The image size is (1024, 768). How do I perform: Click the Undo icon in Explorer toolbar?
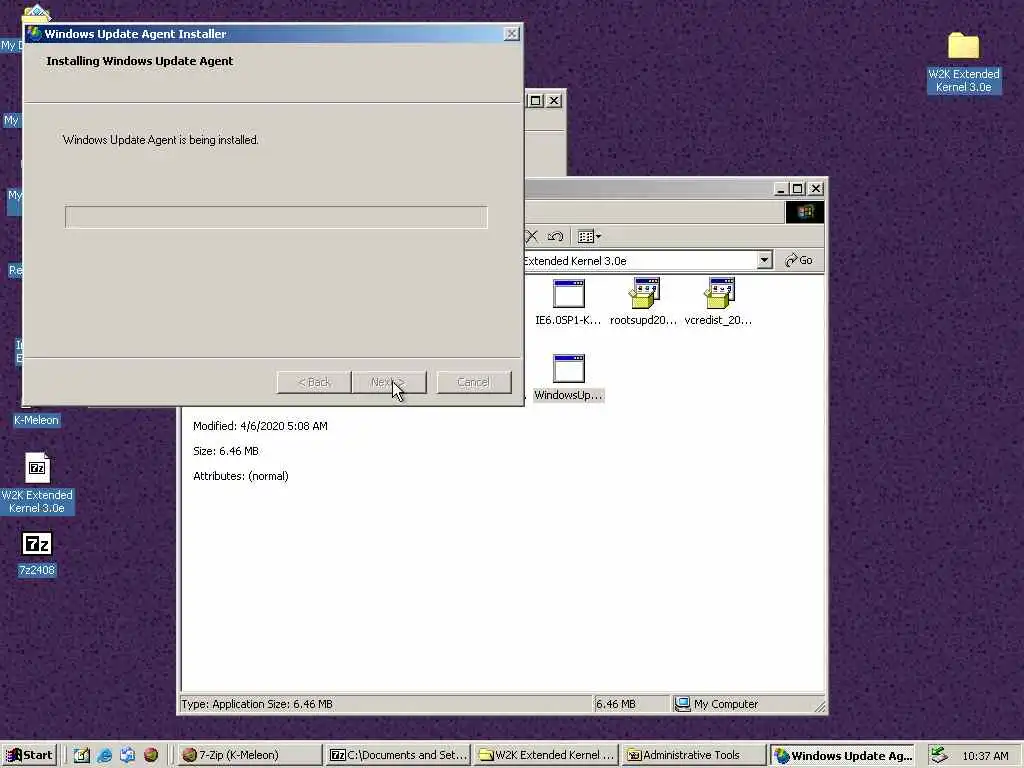[556, 236]
